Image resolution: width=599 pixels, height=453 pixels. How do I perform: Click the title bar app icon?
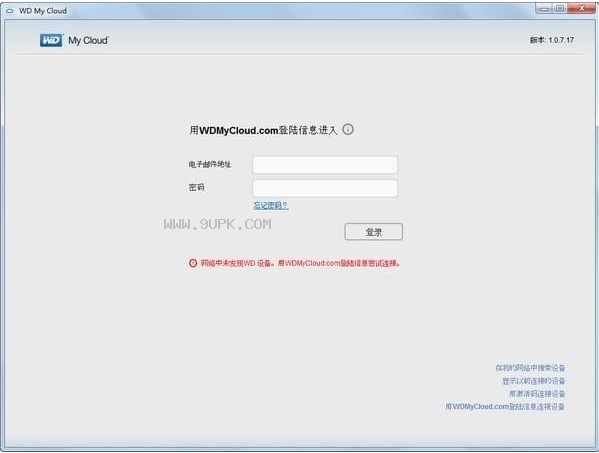click(x=10, y=11)
